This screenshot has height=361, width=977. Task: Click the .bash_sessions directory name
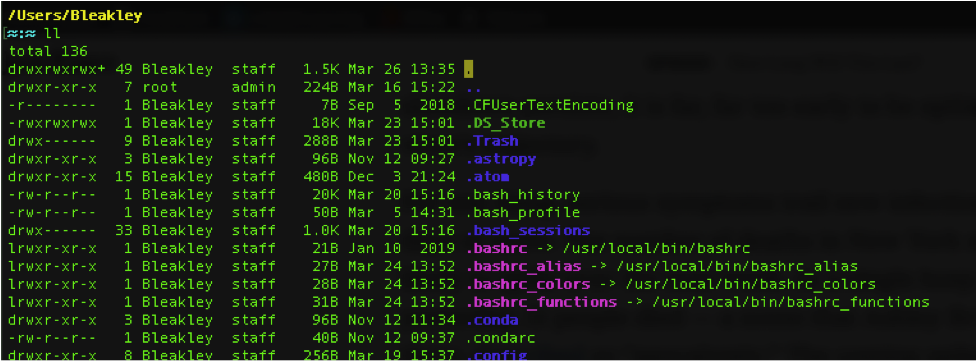(527, 231)
